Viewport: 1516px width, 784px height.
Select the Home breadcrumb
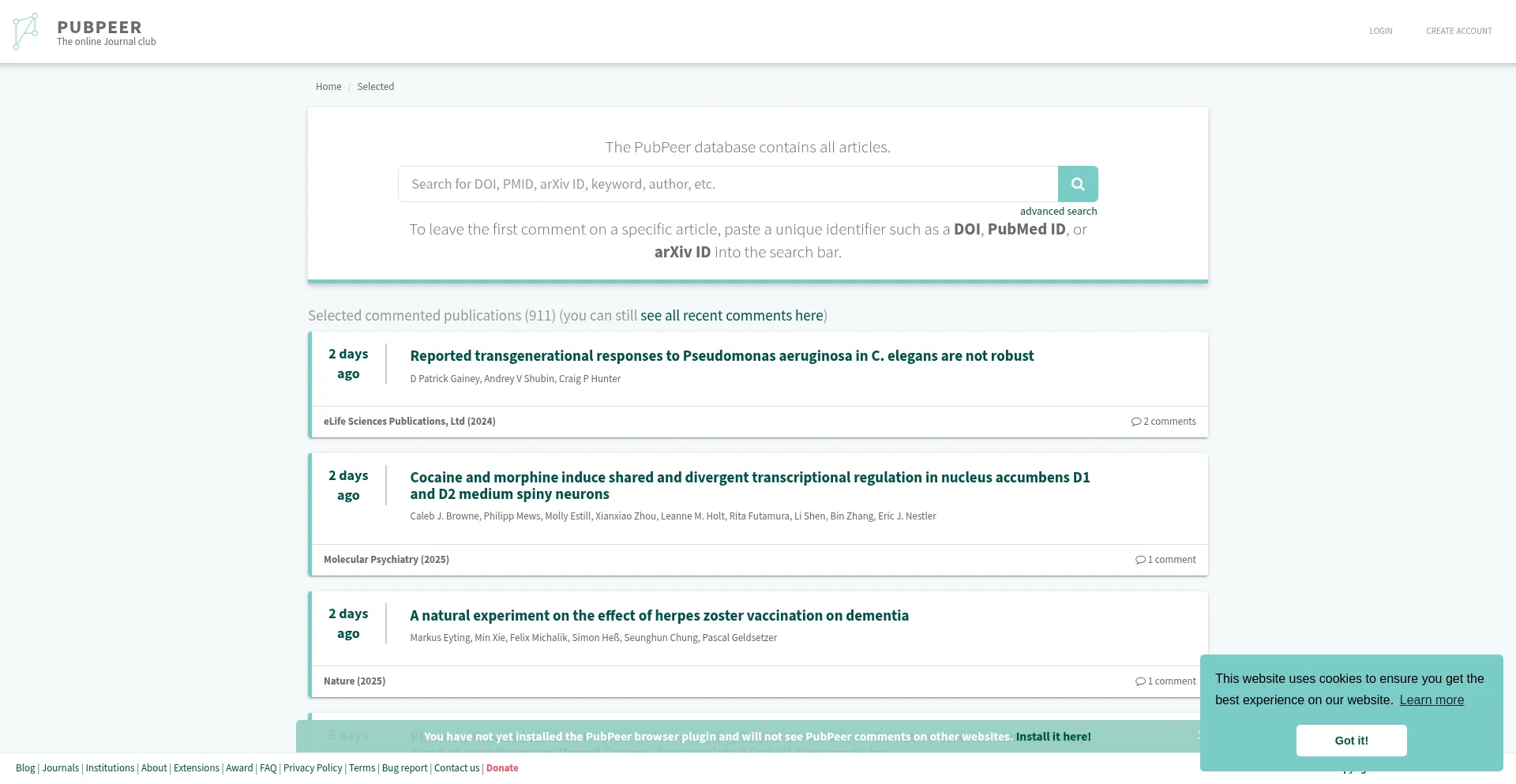click(x=328, y=86)
